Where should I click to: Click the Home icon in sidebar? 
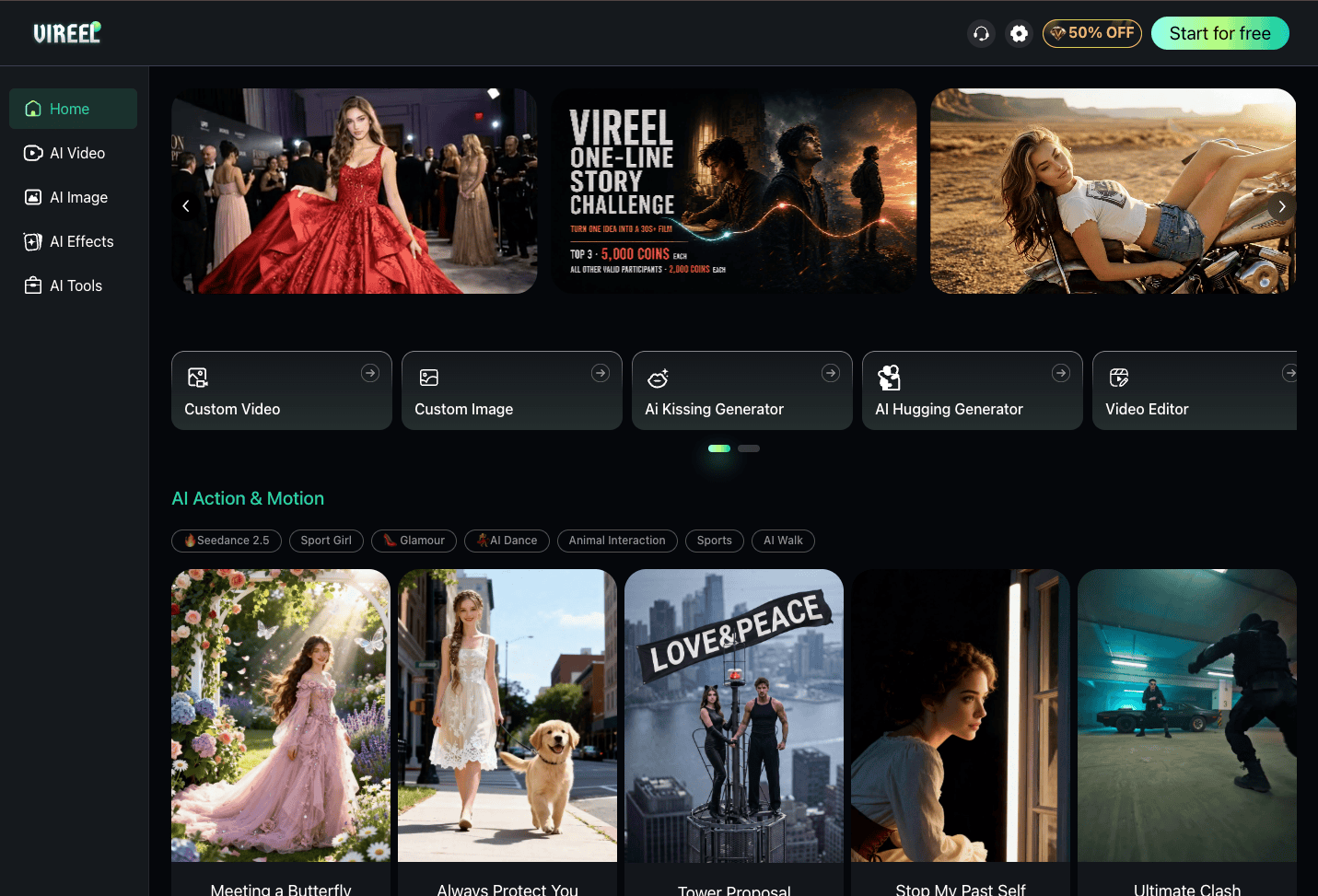pyautogui.click(x=33, y=109)
